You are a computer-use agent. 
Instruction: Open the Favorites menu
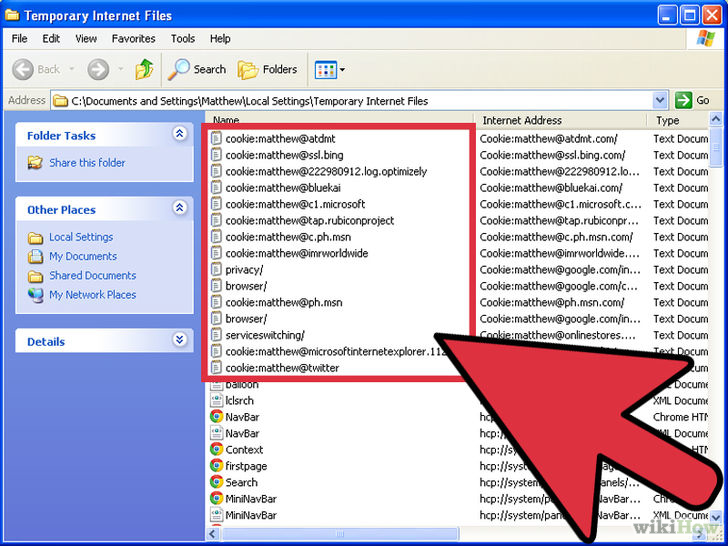[x=133, y=39]
